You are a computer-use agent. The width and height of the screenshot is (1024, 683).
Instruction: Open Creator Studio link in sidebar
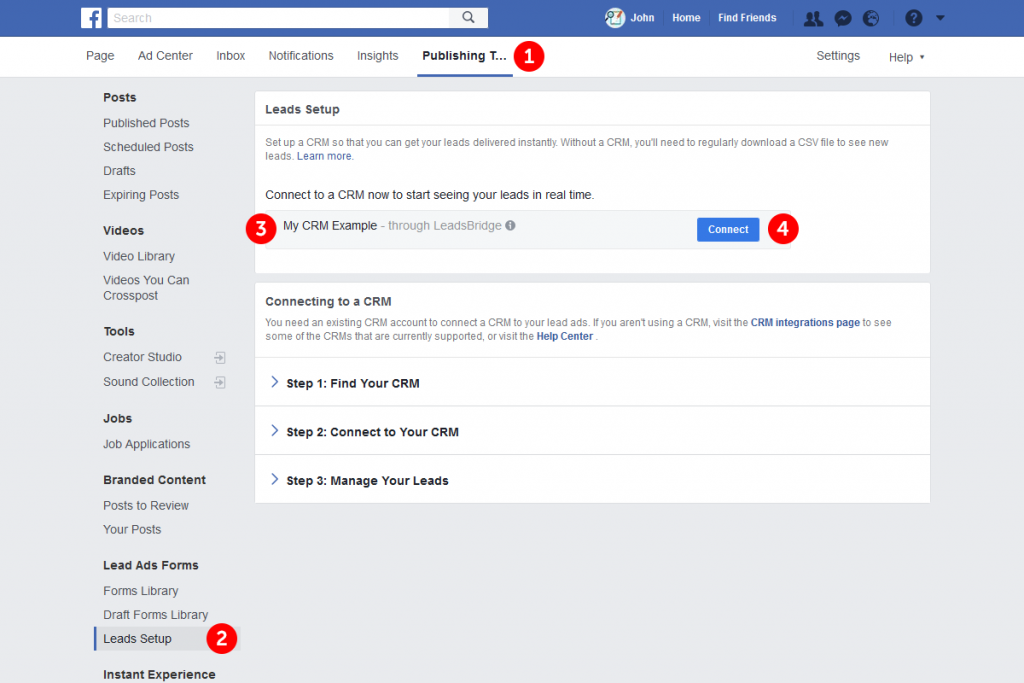[142, 357]
